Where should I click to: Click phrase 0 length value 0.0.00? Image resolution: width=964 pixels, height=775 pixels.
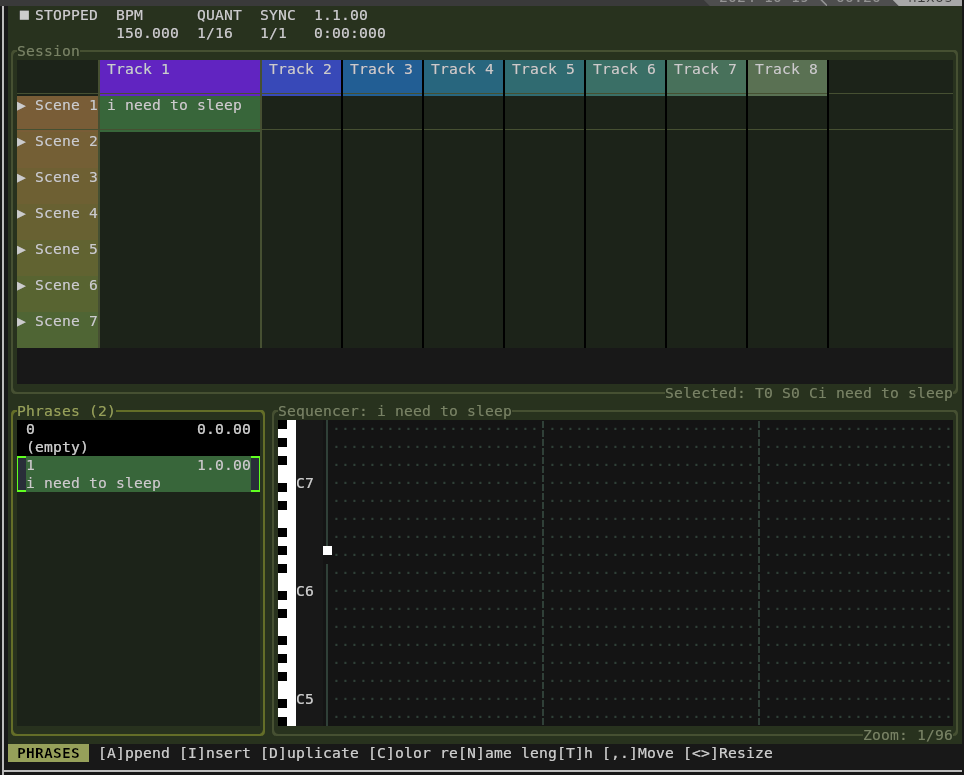[x=224, y=430]
